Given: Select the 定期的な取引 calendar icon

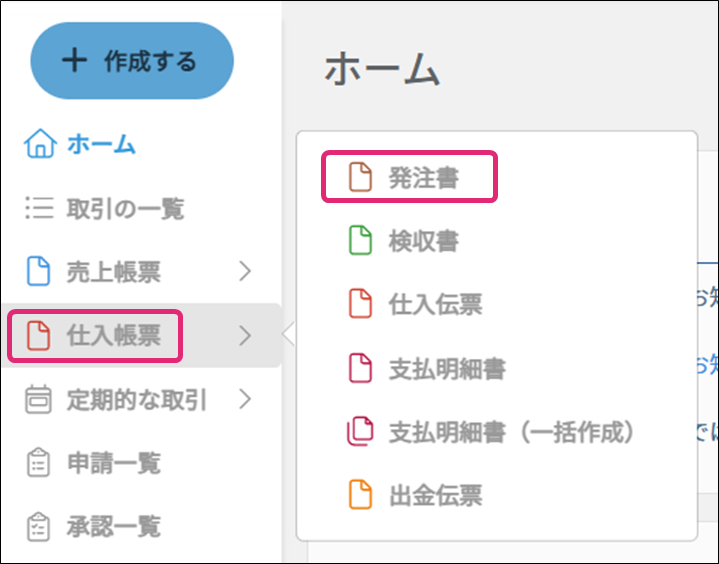Looking at the screenshot, I should (x=39, y=400).
